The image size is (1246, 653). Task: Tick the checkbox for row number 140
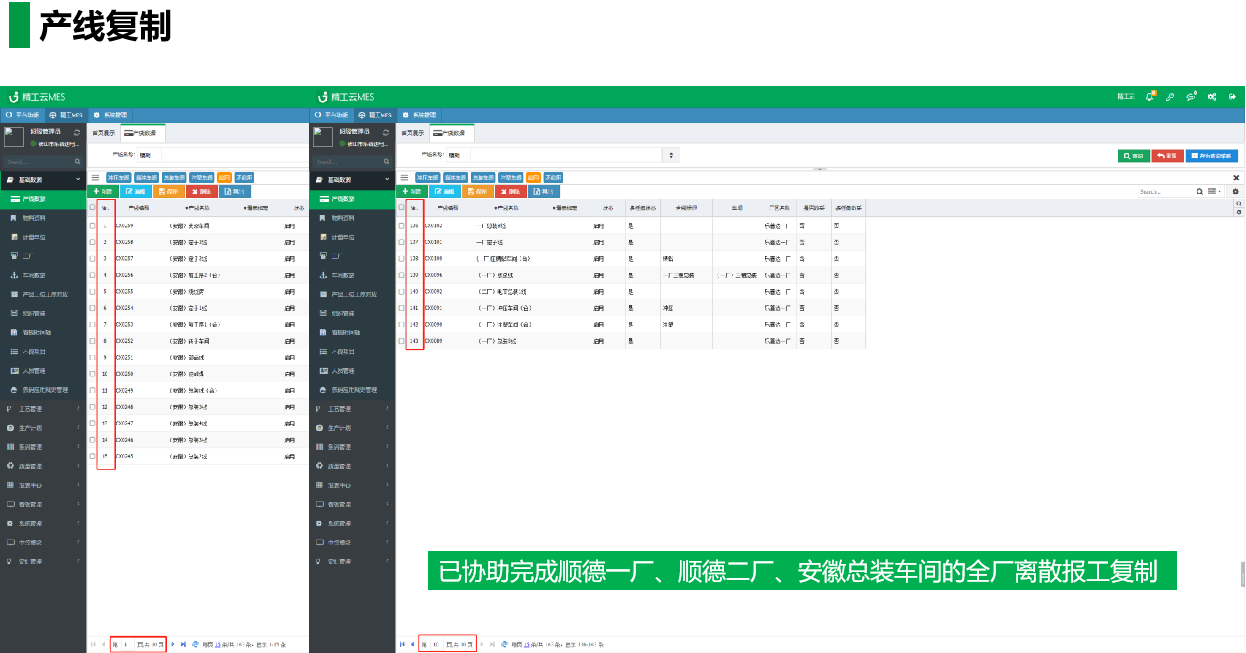pyautogui.click(x=402, y=292)
